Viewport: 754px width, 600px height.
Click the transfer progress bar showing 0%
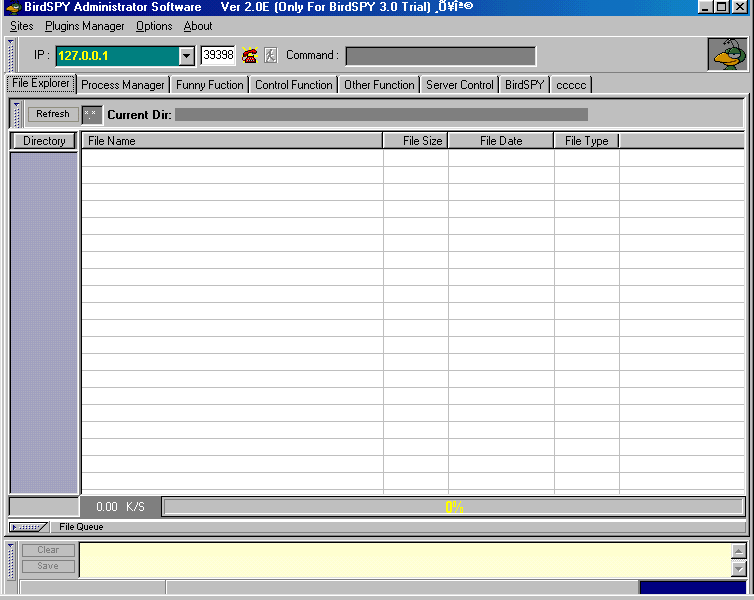pyautogui.click(x=453, y=507)
